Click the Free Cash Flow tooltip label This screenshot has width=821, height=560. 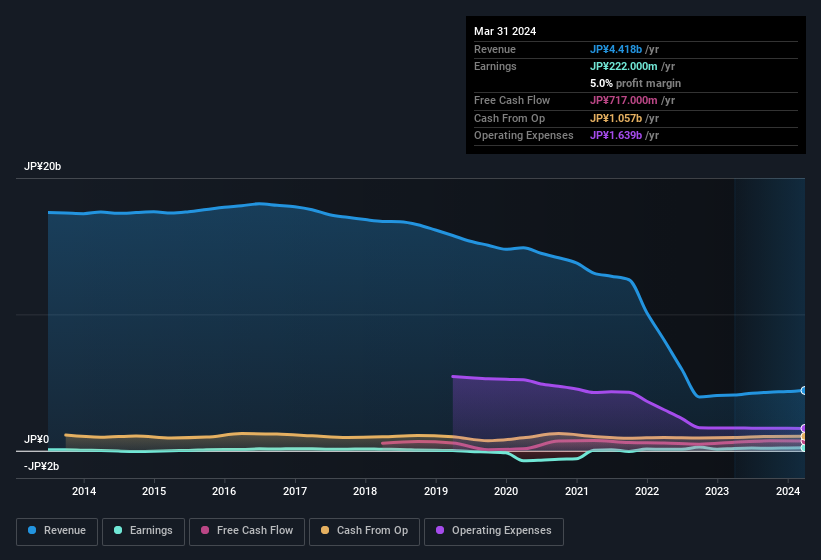(x=512, y=100)
